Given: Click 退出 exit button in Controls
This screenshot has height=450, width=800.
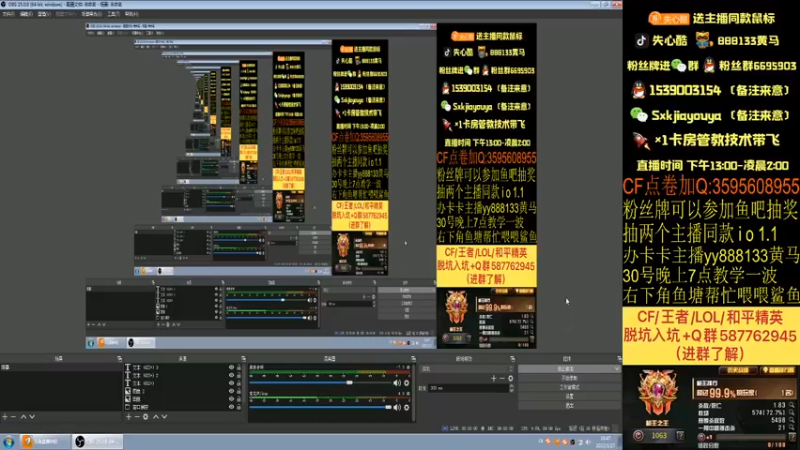Looking at the screenshot, I should pyautogui.click(x=569, y=406).
